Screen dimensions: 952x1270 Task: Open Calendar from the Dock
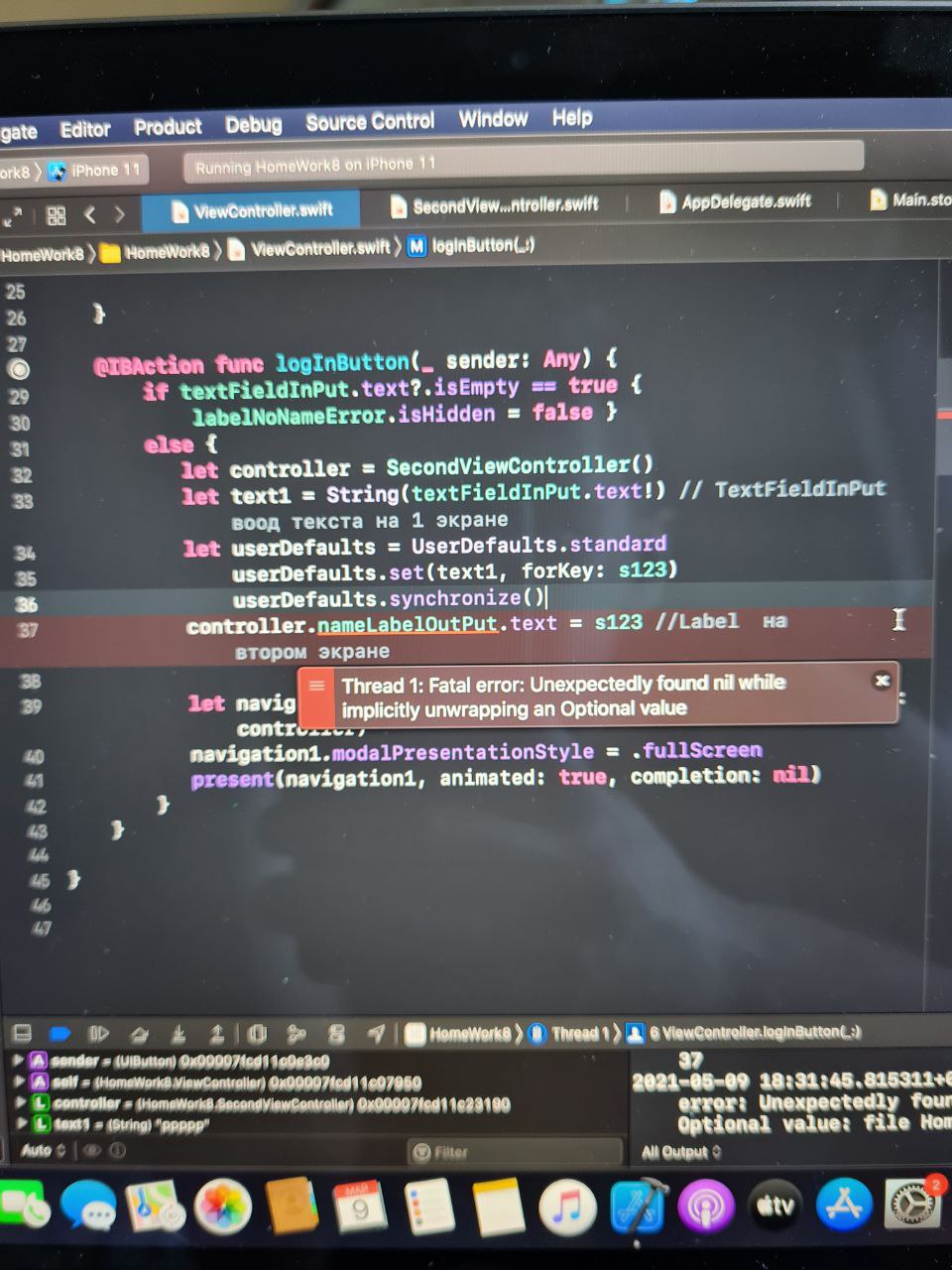361,1207
